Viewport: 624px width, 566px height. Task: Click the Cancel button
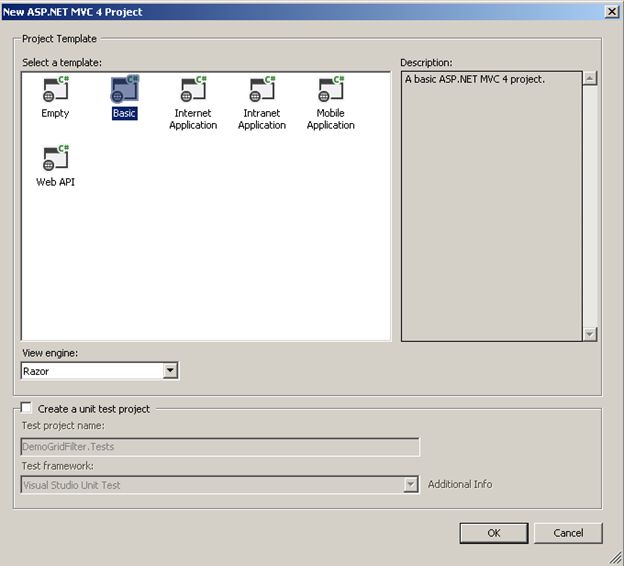[x=568, y=533]
